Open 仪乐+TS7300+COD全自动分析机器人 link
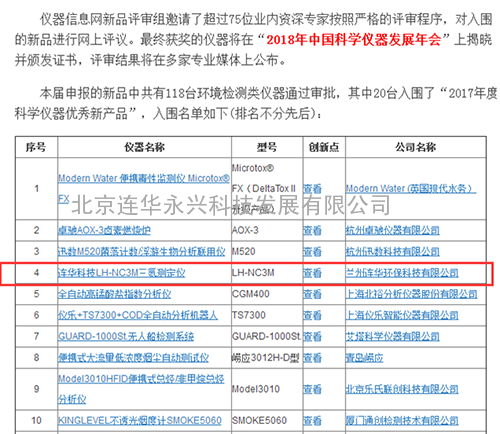The image size is (500, 434). [138, 315]
